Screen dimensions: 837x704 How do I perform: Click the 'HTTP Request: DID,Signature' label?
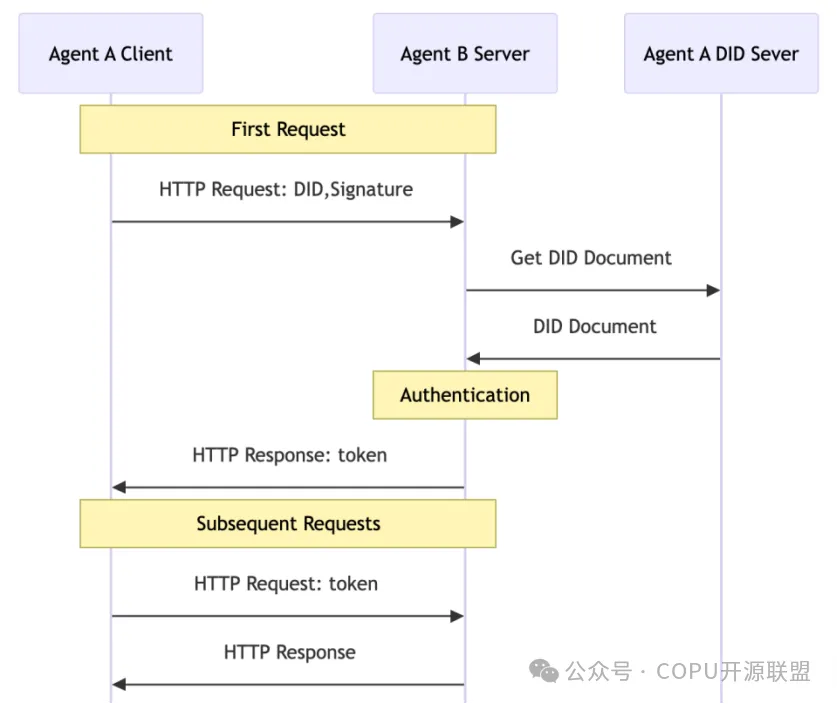286,189
